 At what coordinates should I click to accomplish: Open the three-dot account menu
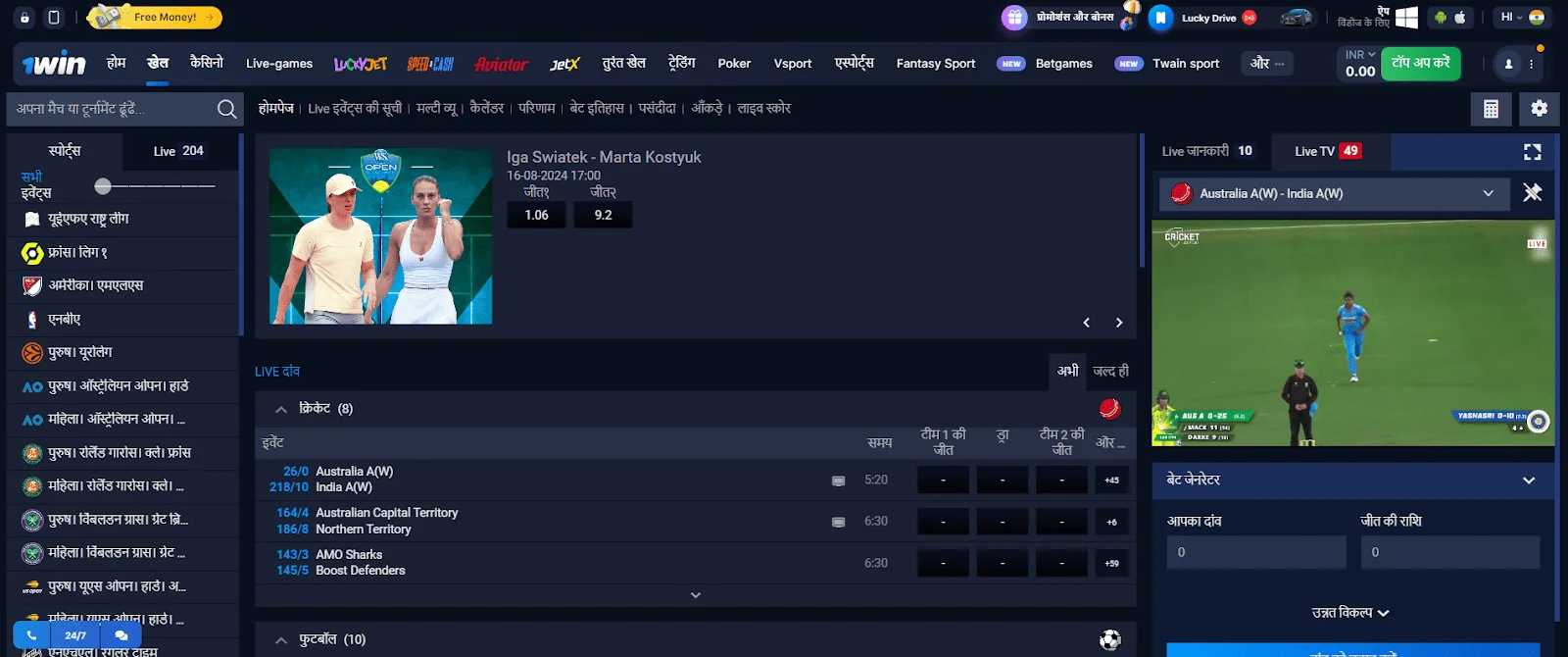pyautogui.click(x=1531, y=64)
